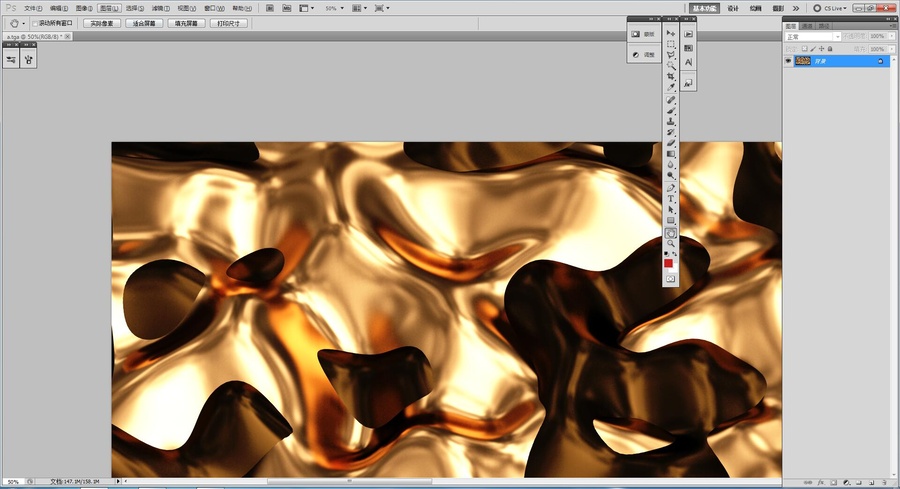Viewport: 900px width, 489px height.
Task: Select the Eraser tool
Action: (670, 143)
